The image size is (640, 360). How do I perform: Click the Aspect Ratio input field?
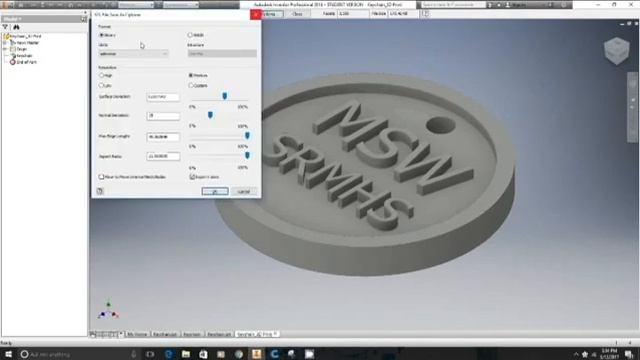pos(163,156)
